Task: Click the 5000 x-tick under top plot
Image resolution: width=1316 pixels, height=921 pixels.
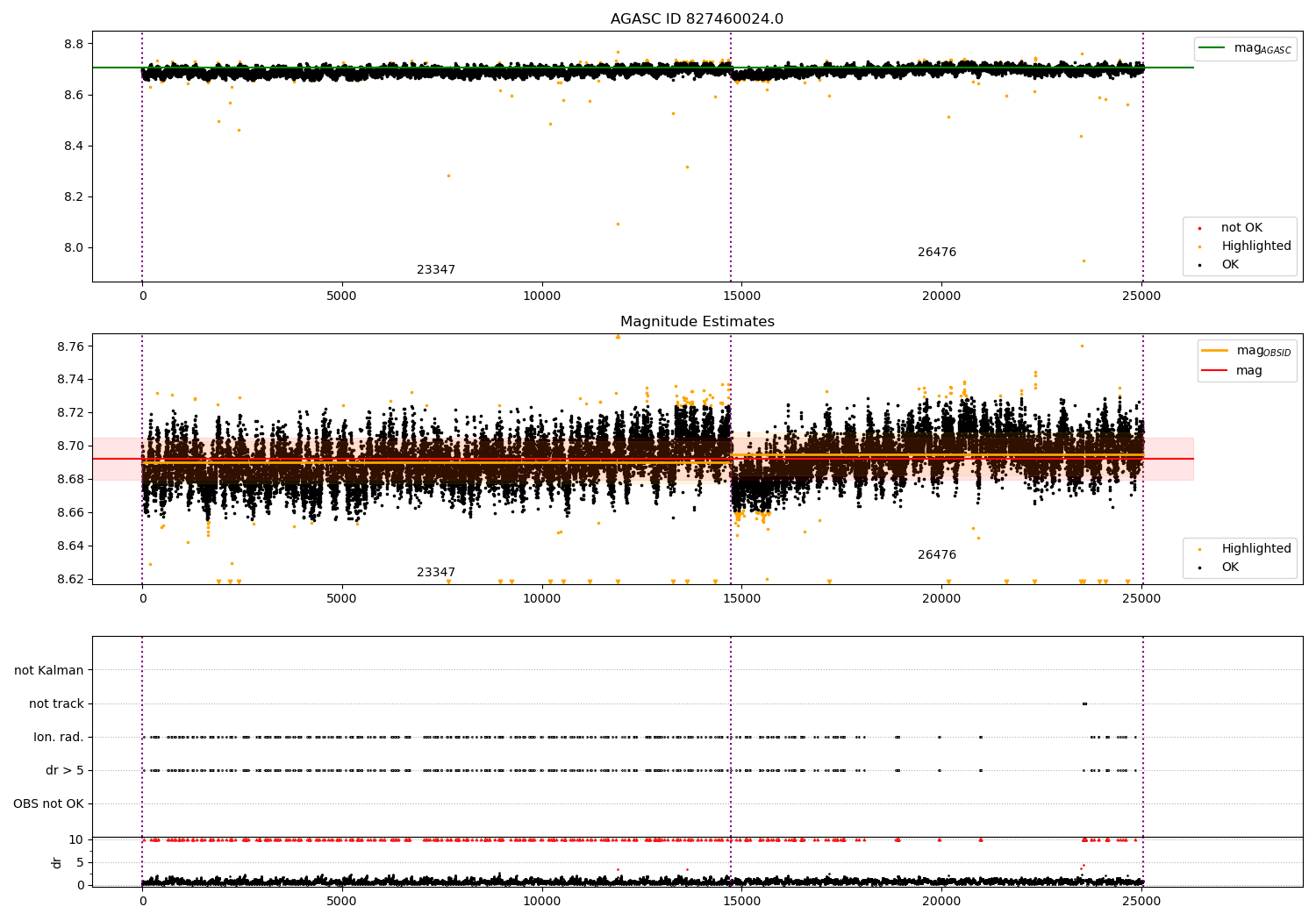Action: coord(342,296)
